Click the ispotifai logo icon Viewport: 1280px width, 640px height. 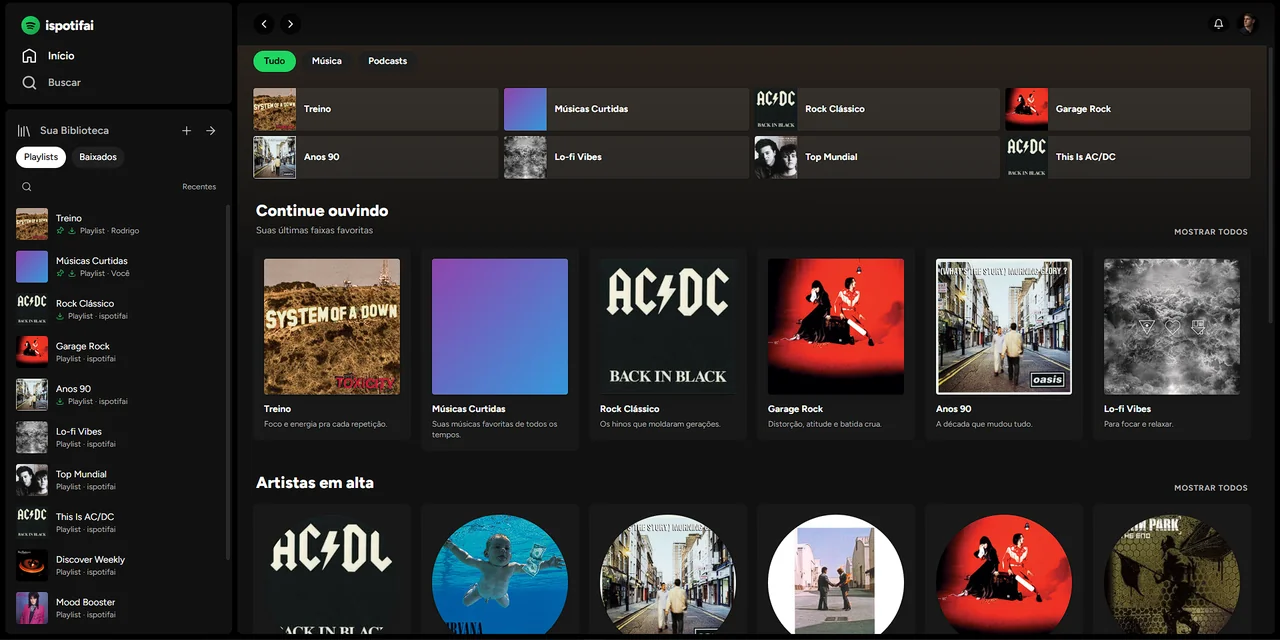pyautogui.click(x=30, y=25)
